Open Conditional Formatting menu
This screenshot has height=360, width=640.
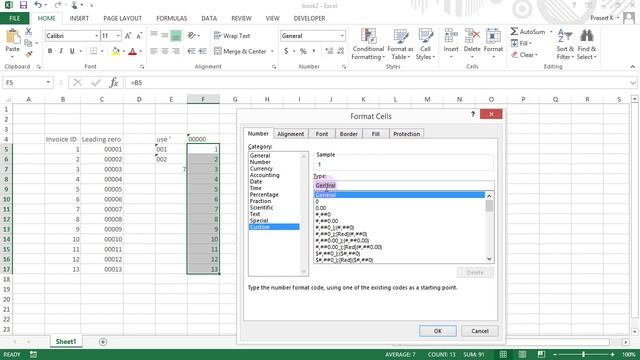[x=368, y=44]
